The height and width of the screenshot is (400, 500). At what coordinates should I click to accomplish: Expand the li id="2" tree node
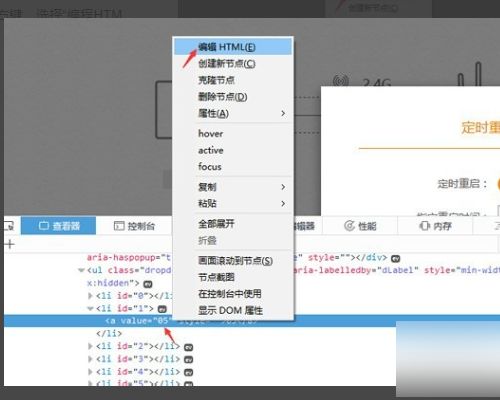click(90, 346)
